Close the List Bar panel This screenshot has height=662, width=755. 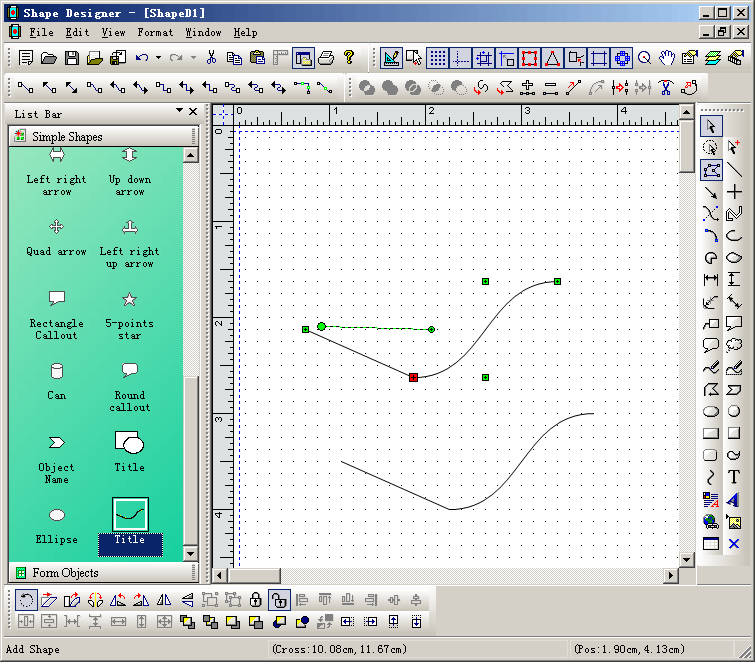[193, 111]
